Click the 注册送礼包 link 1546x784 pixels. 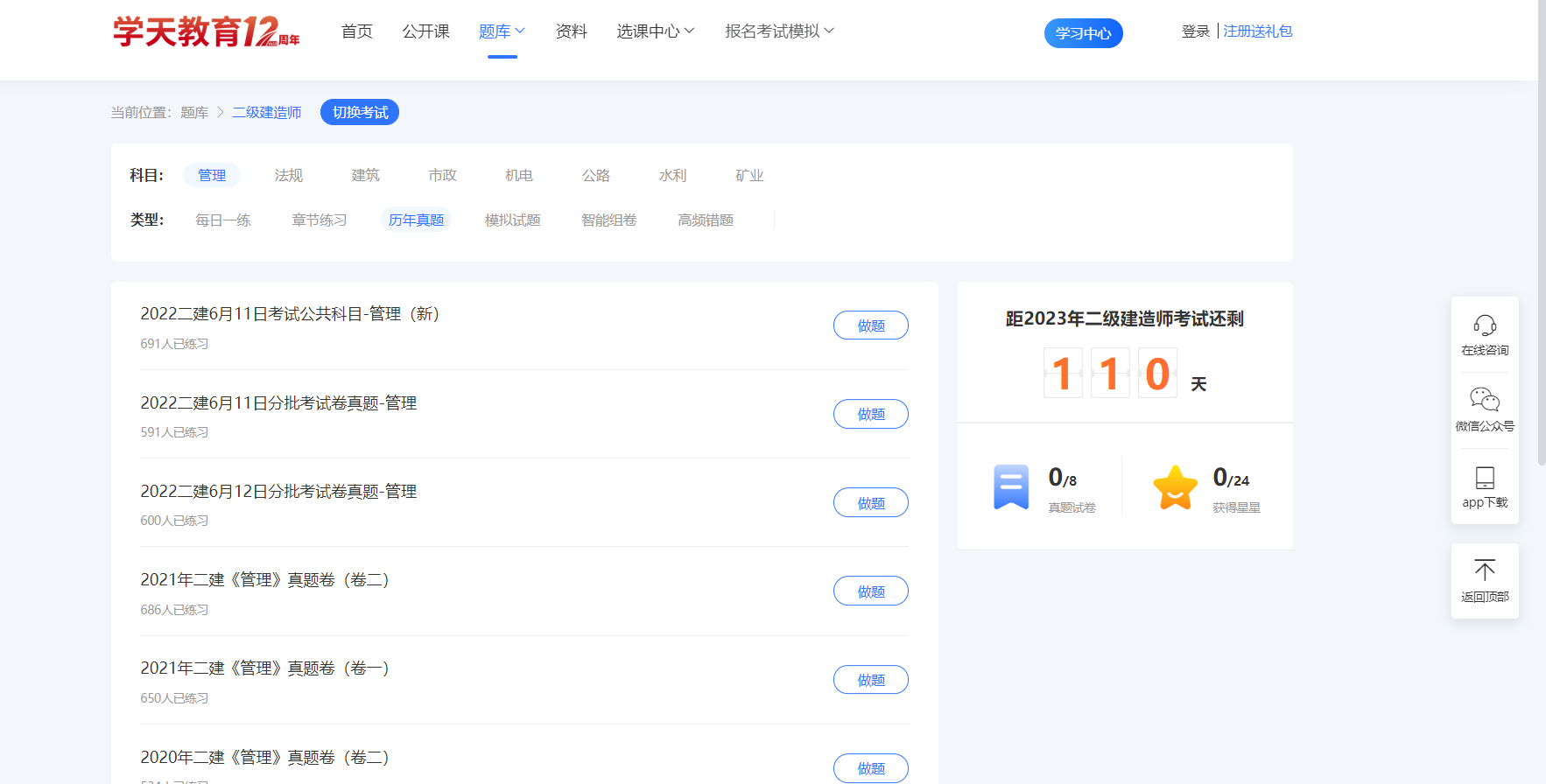click(x=1258, y=31)
